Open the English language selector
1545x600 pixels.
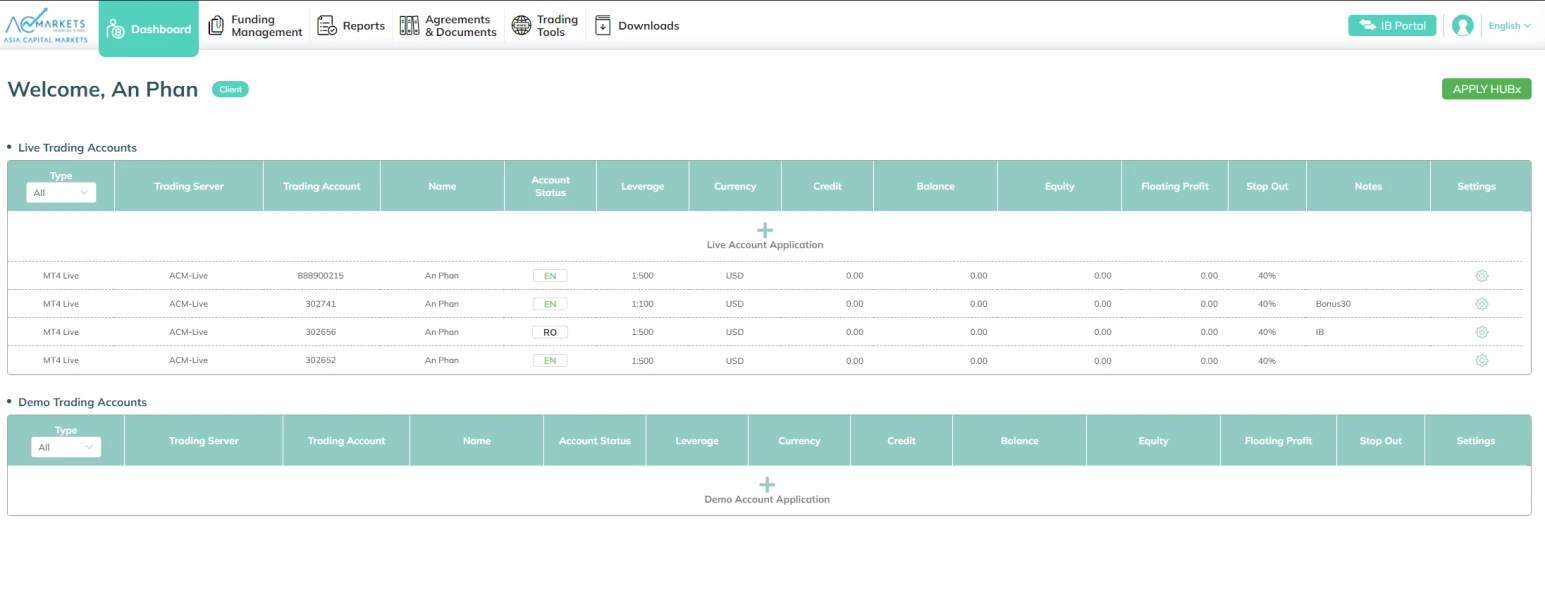click(1509, 26)
